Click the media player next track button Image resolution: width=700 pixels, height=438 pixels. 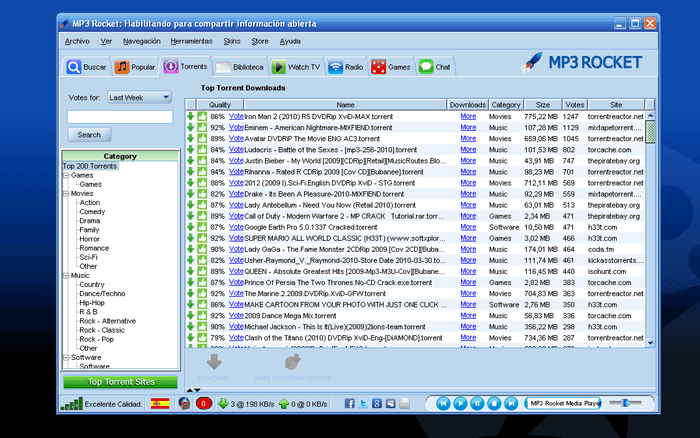511,404
